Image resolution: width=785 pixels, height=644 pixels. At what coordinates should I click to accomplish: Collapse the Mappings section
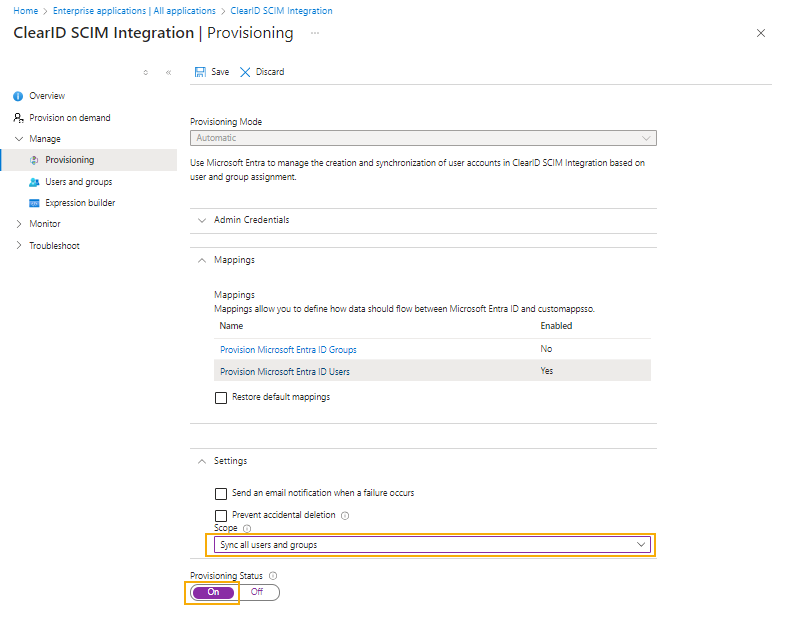tap(202, 260)
